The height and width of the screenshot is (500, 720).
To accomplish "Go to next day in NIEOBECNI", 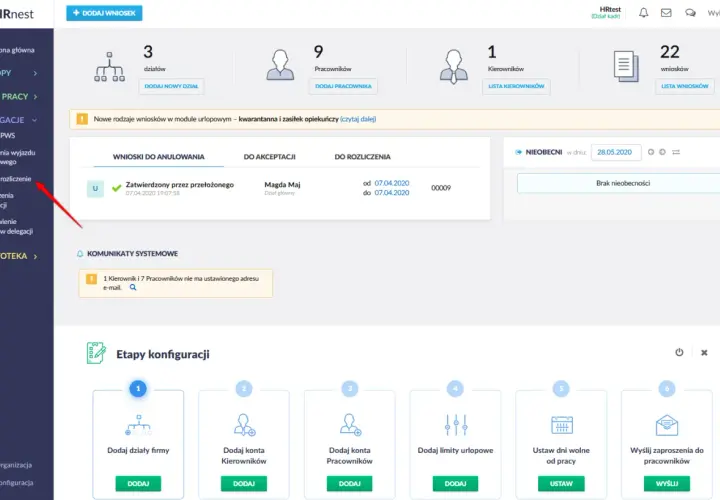I will pos(662,152).
